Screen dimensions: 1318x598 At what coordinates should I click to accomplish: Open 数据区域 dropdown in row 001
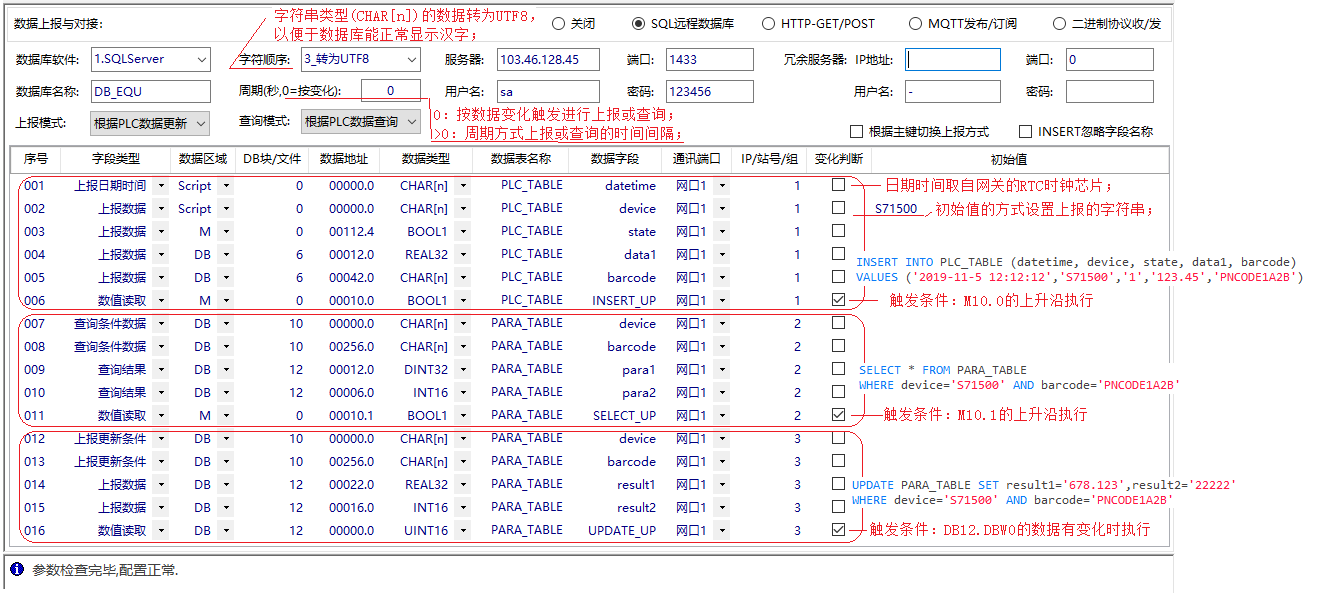pyautogui.click(x=225, y=186)
